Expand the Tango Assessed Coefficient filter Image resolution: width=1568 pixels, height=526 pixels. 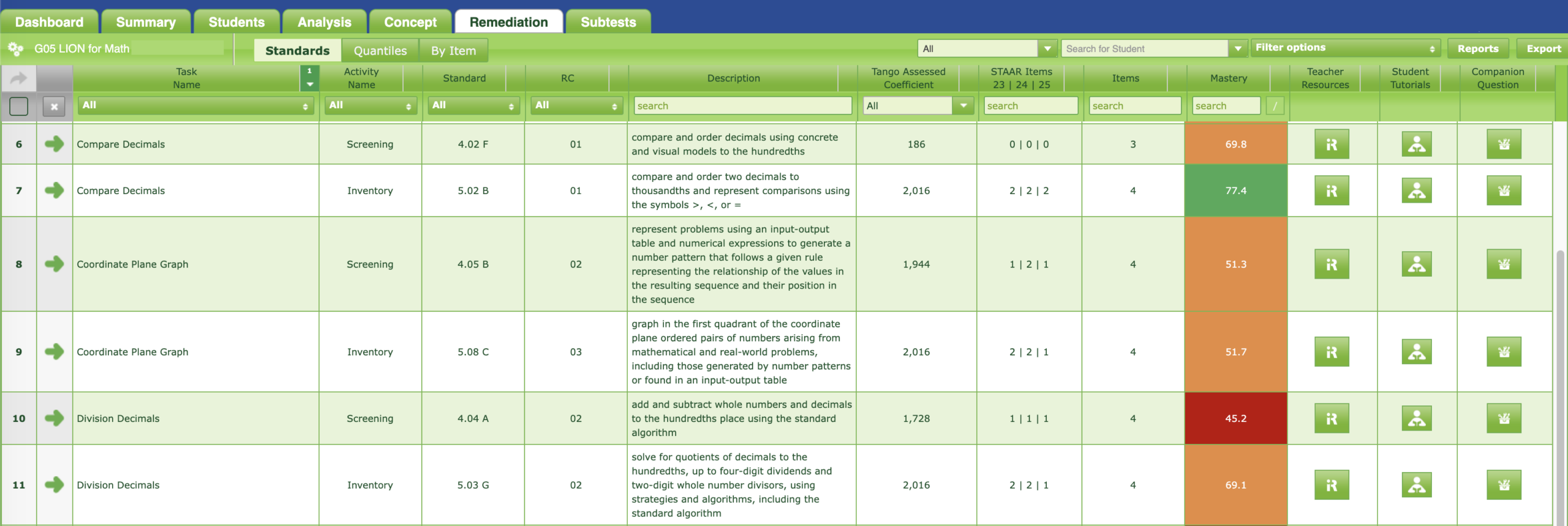pos(963,106)
